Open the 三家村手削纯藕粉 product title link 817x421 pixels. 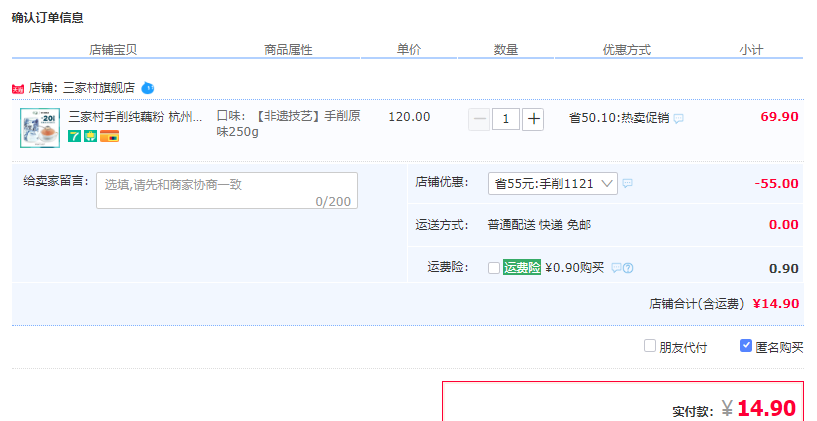pos(135,117)
